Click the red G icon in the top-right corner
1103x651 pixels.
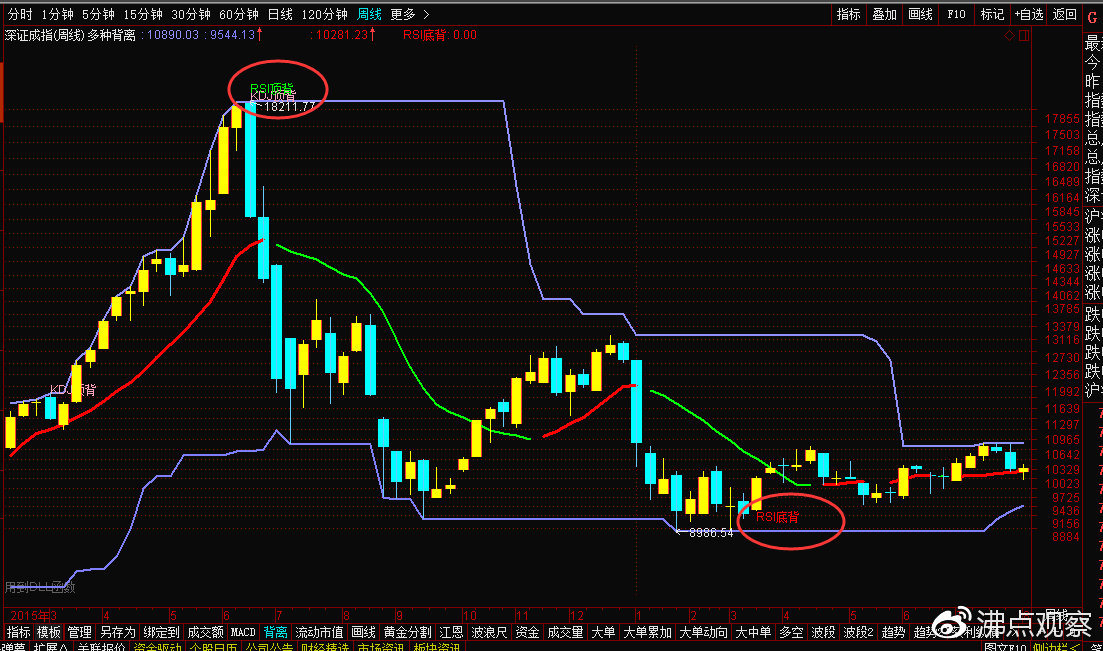tap(1093, 14)
